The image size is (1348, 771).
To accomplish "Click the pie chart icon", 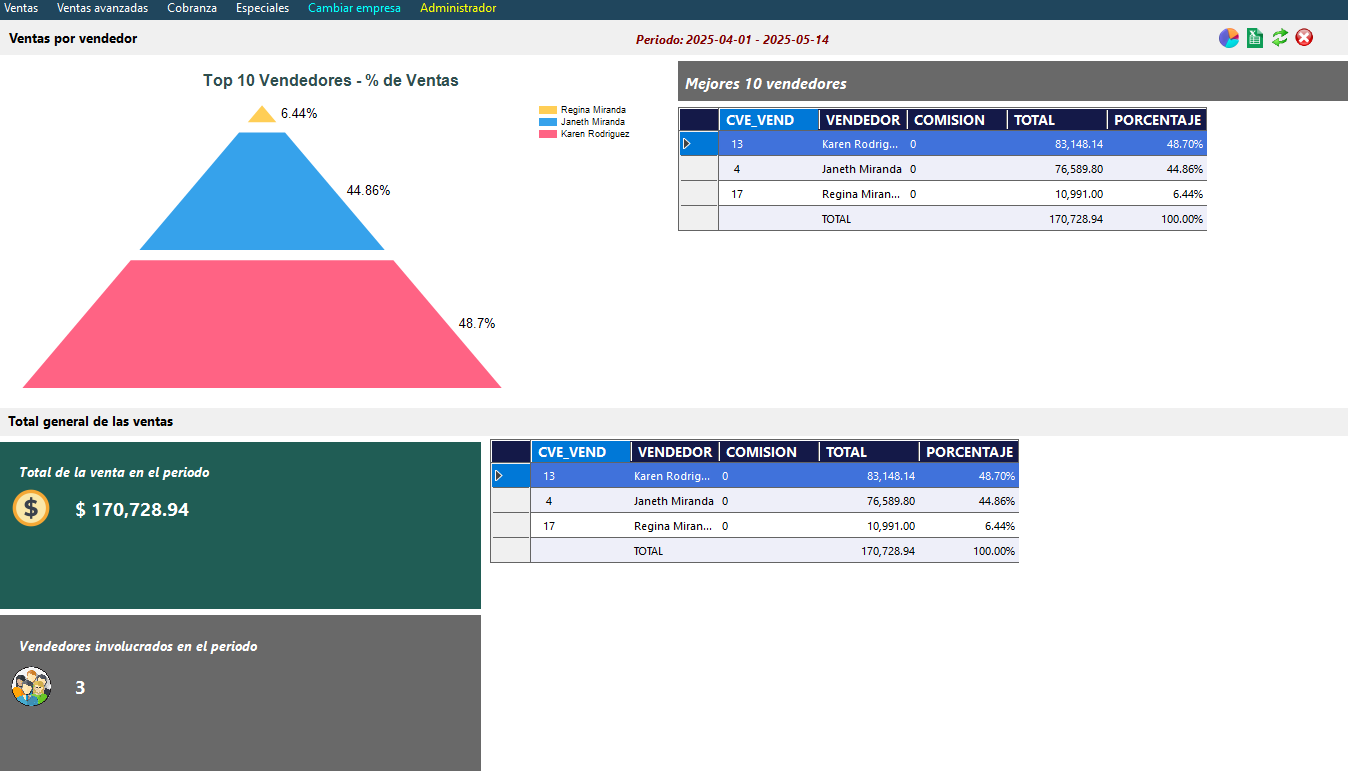I will (x=1228, y=38).
